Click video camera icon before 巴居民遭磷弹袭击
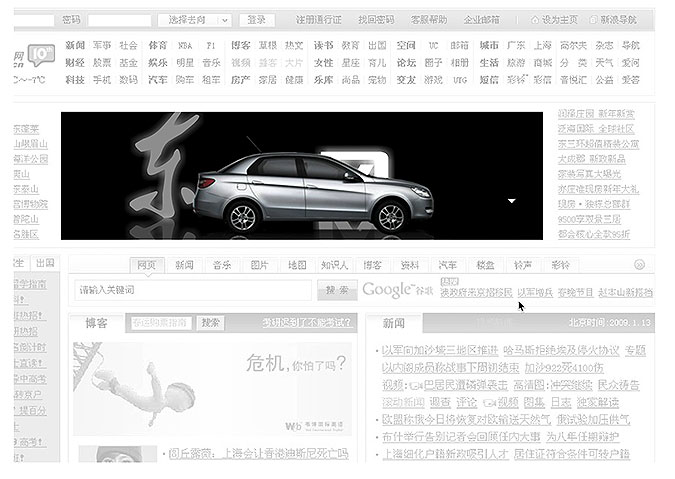Screen dimensions: 675x479 tap(416, 386)
